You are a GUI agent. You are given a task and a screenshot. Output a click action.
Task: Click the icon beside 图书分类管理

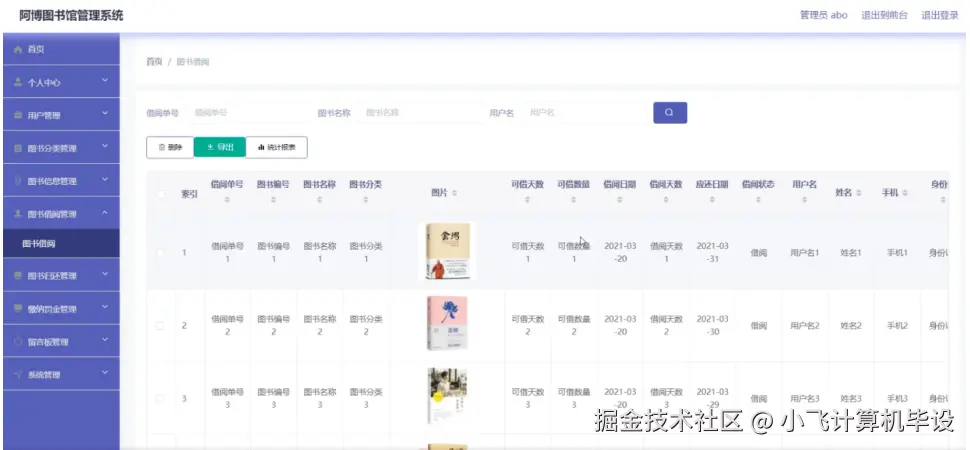18,149
